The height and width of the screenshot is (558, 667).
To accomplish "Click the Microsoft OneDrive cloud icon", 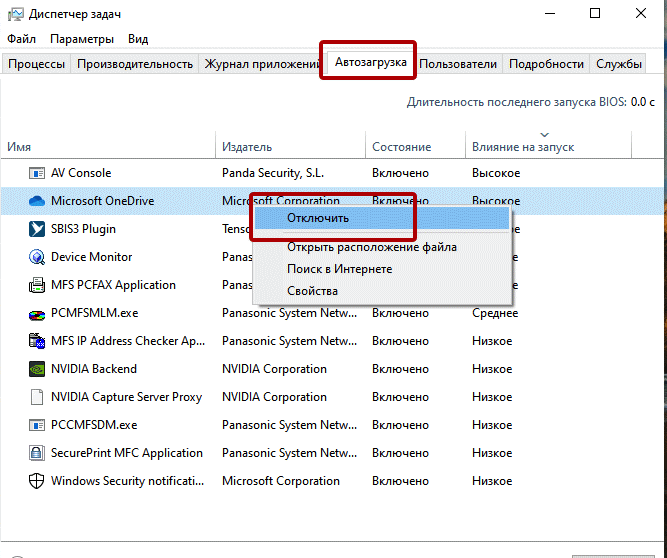I will click(37, 201).
